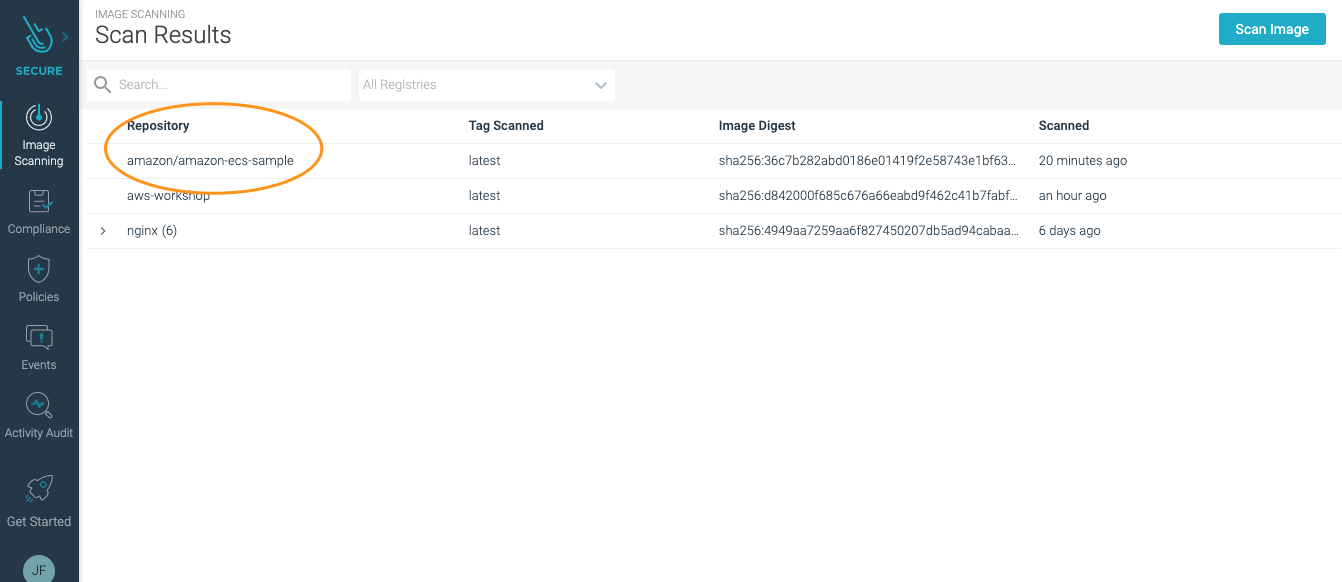This screenshot has width=1342, height=582.
Task: Sort by the Scanned column header
Action: coord(1064,126)
